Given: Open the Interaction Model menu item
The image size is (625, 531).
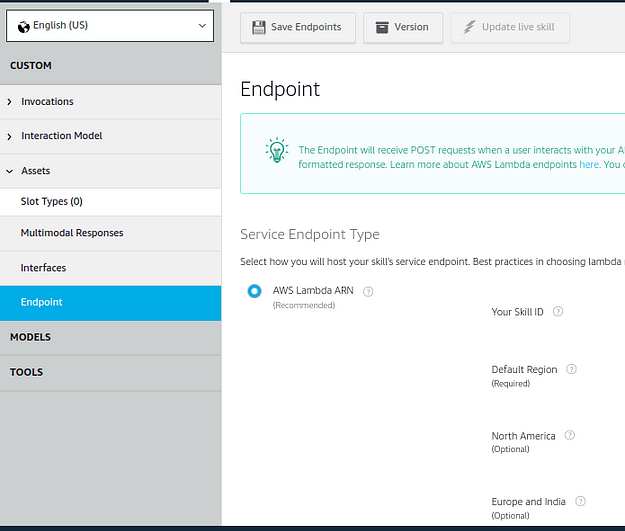Looking at the screenshot, I should click(x=110, y=136).
